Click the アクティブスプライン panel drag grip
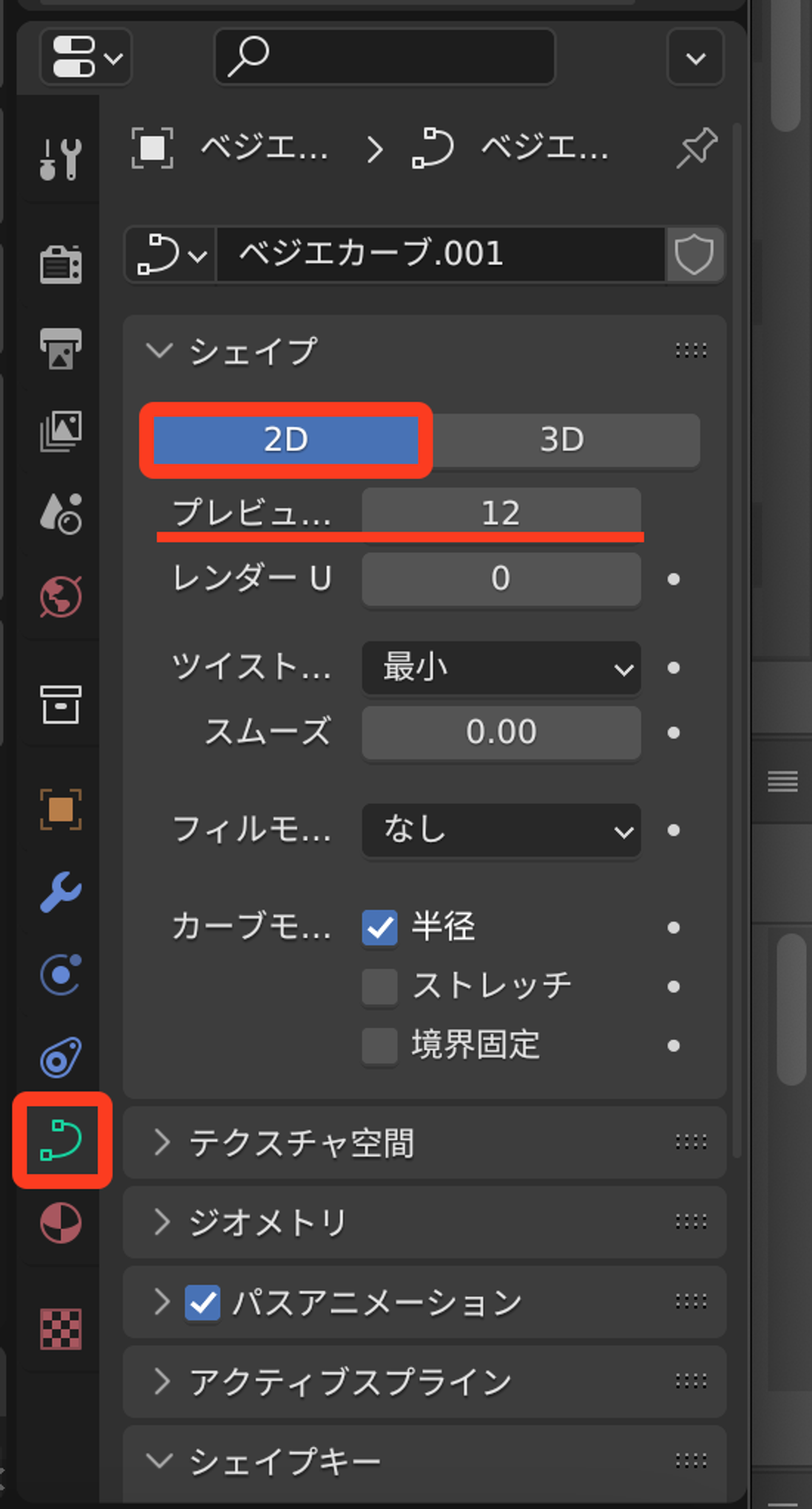 click(x=691, y=1381)
